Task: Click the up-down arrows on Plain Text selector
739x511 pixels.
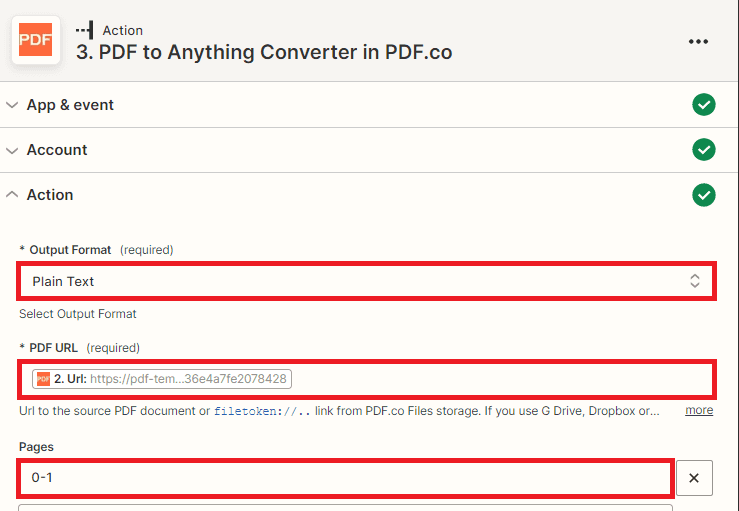Action: click(x=695, y=281)
